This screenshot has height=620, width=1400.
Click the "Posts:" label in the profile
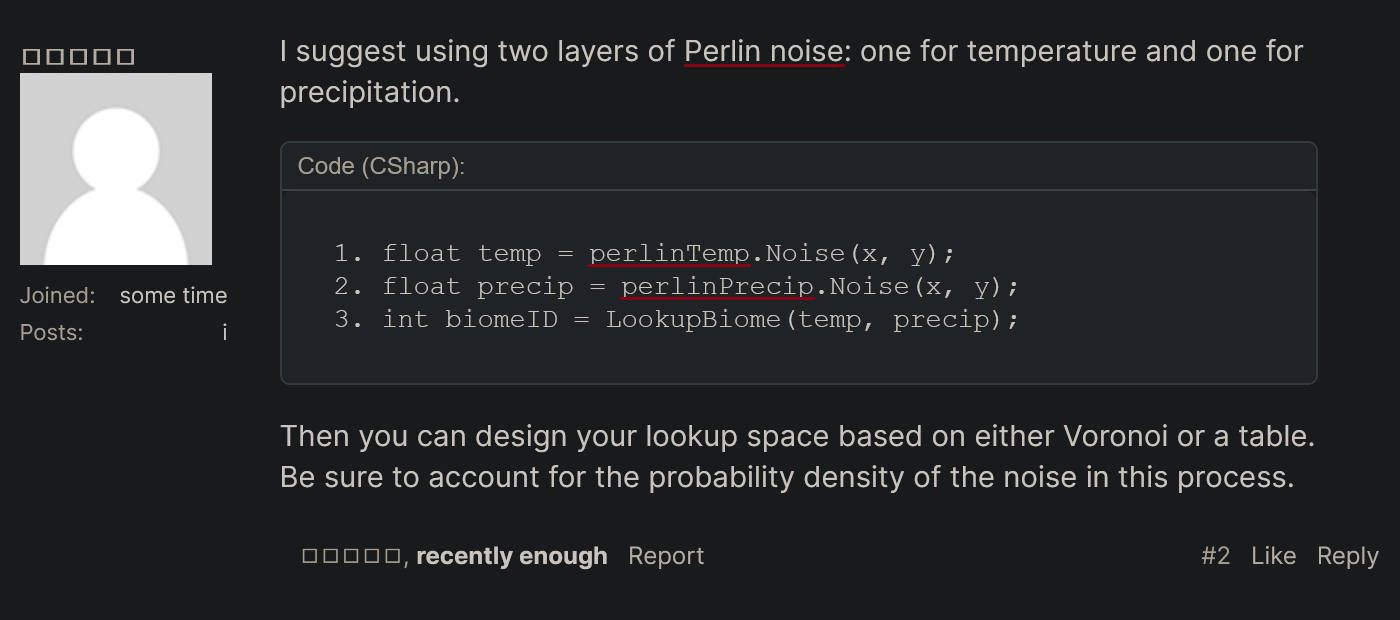pyautogui.click(x=51, y=332)
